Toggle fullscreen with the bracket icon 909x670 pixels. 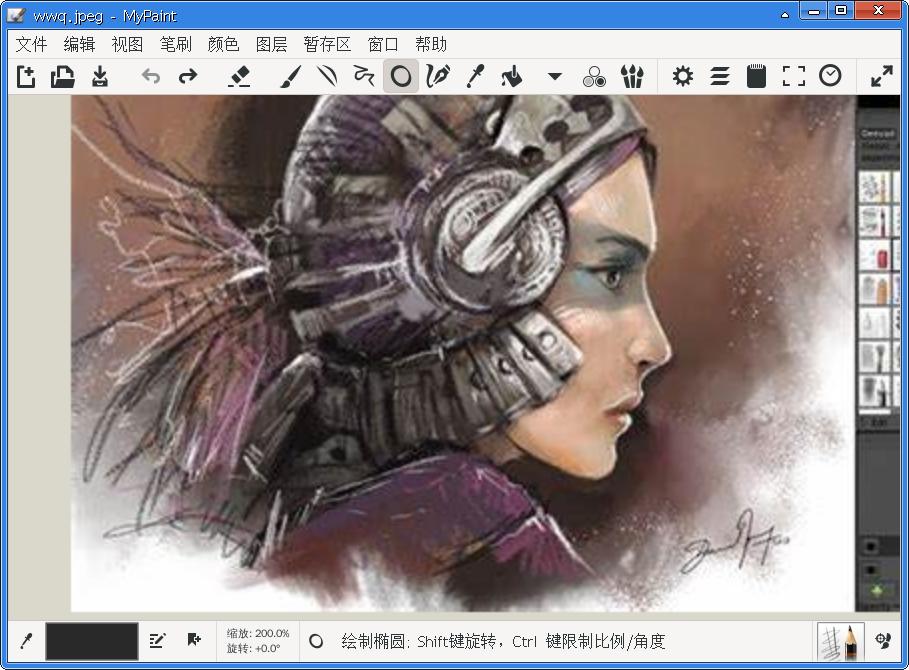[793, 75]
